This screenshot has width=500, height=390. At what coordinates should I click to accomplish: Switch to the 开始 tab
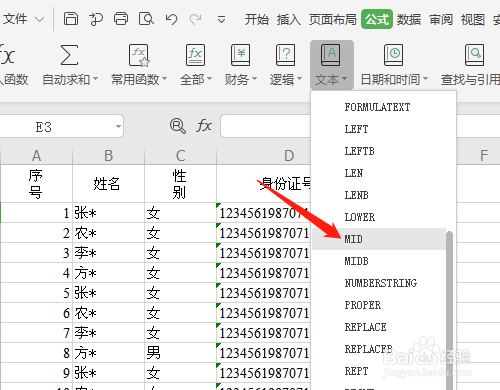pyautogui.click(x=257, y=19)
